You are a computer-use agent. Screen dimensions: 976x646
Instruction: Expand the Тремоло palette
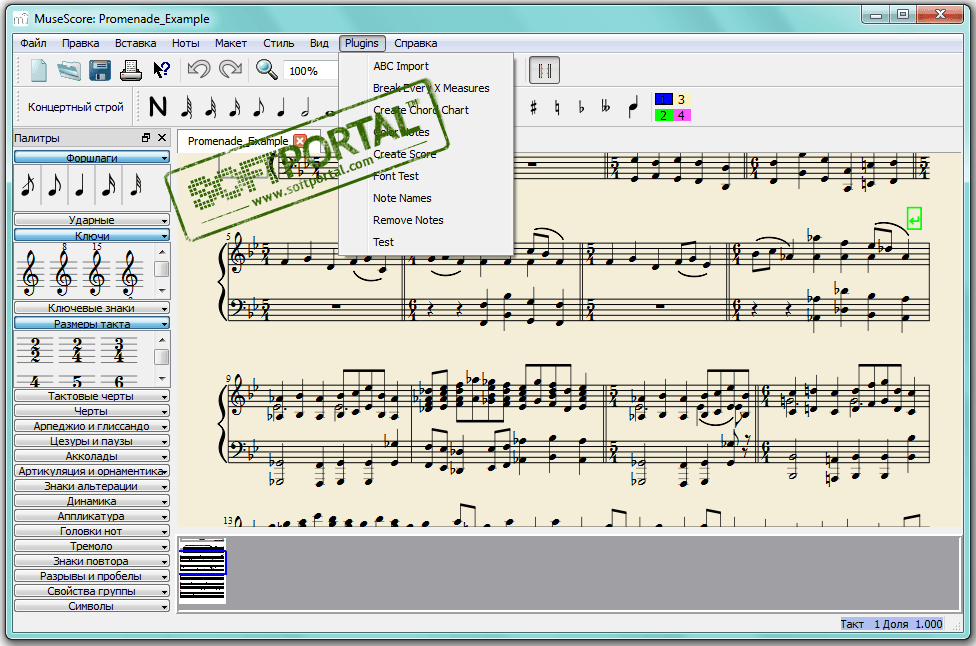click(x=92, y=546)
